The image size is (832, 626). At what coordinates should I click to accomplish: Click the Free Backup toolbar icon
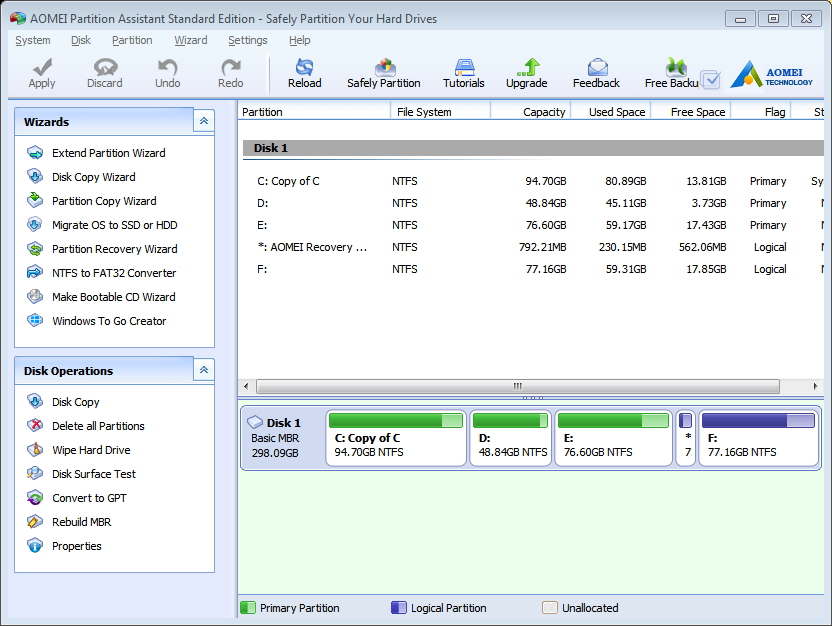click(x=676, y=67)
